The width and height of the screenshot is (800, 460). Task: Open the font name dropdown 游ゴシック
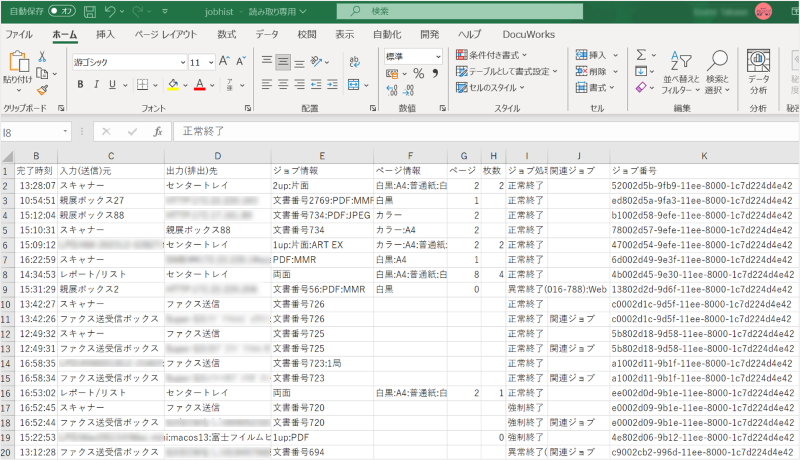pyautogui.click(x=179, y=61)
